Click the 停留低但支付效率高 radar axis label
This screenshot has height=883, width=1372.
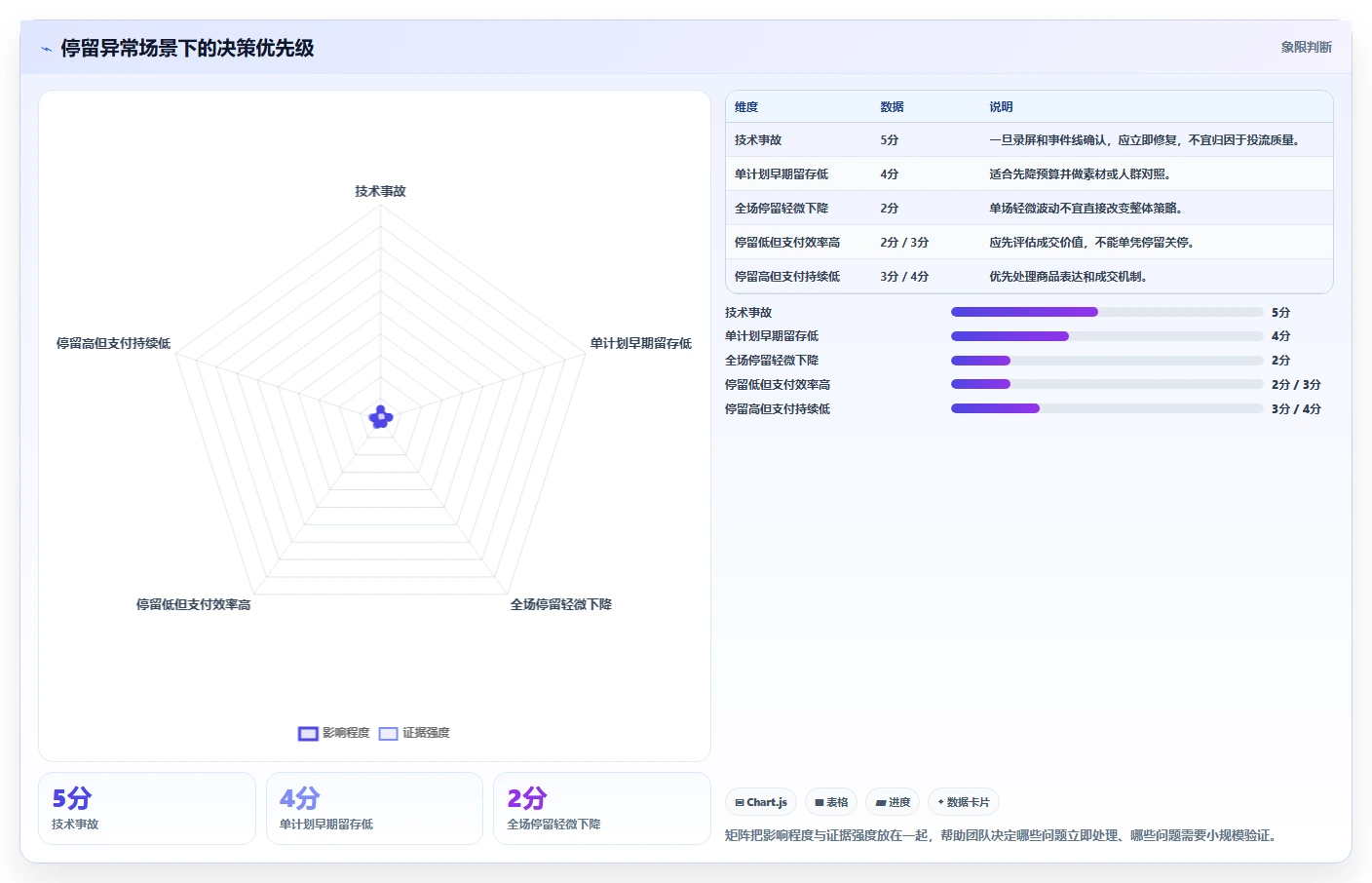point(193,604)
